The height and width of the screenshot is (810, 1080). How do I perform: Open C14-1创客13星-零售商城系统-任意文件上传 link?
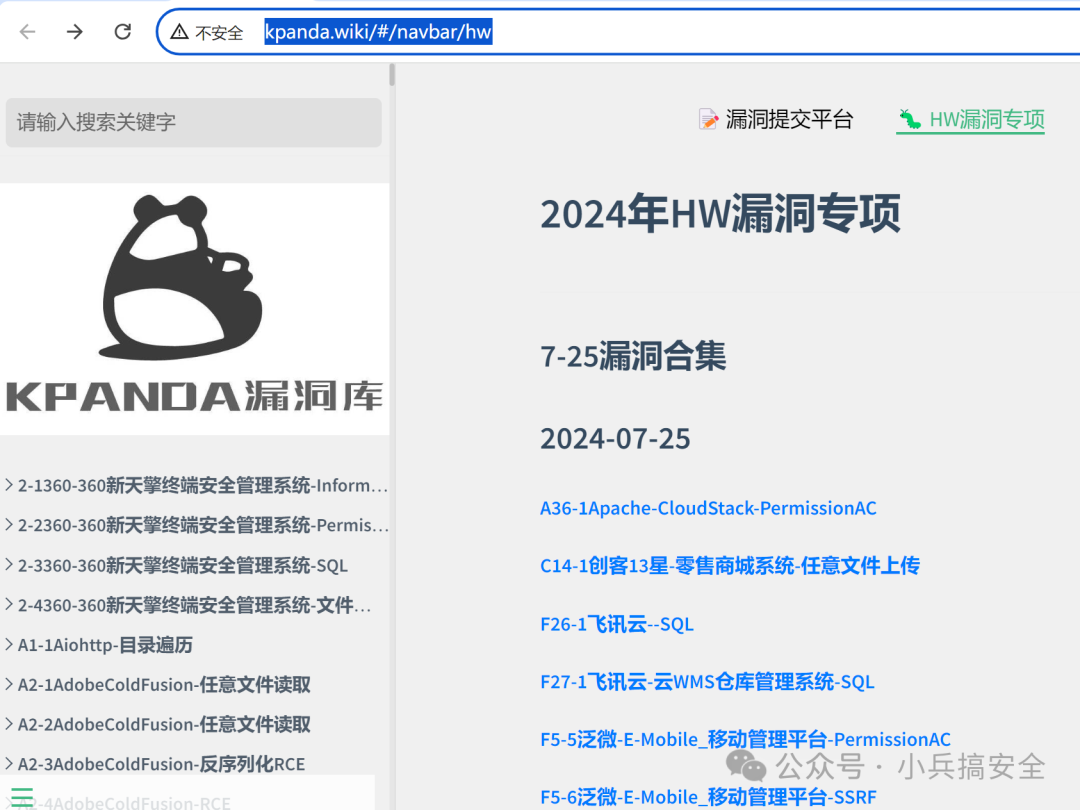tap(730, 566)
